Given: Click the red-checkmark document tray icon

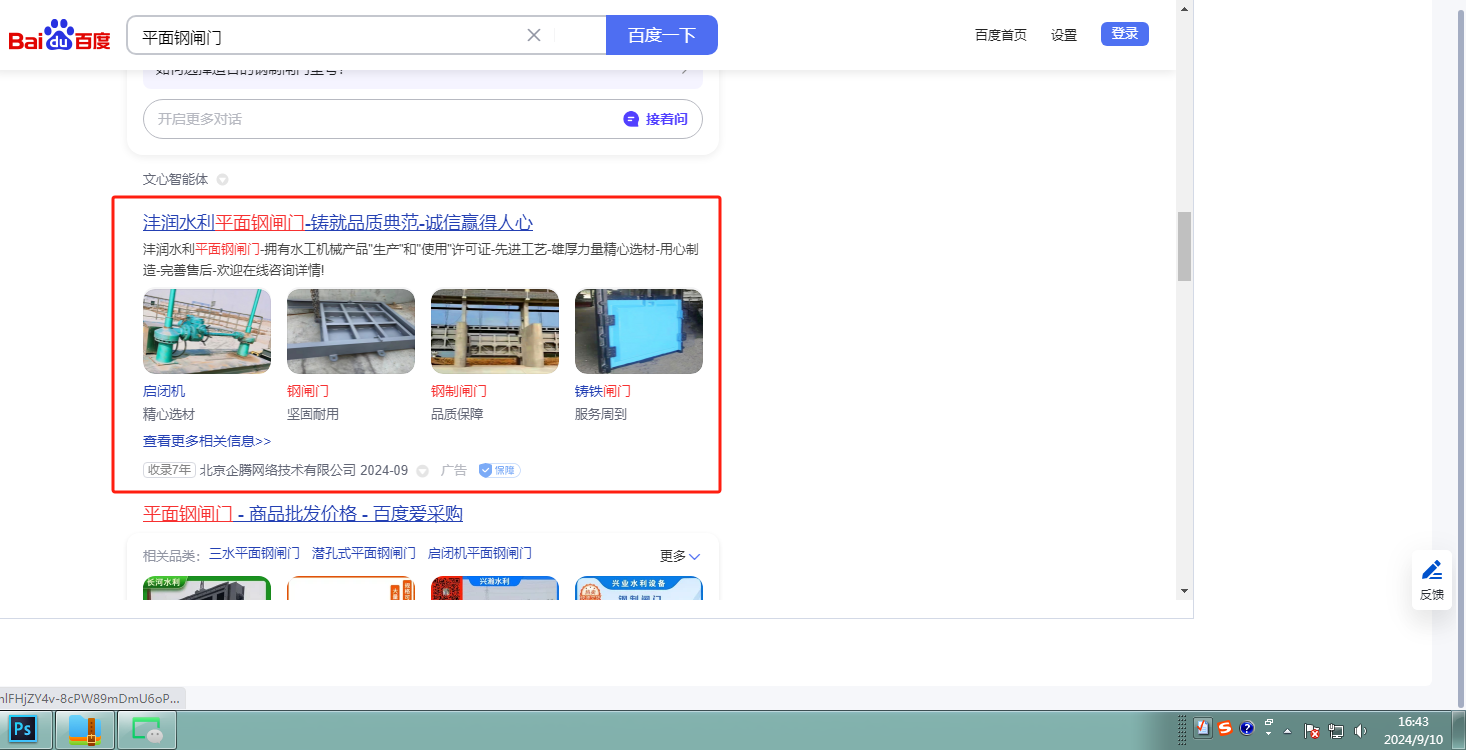Looking at the screenshot, I should tap(1204, 728).
